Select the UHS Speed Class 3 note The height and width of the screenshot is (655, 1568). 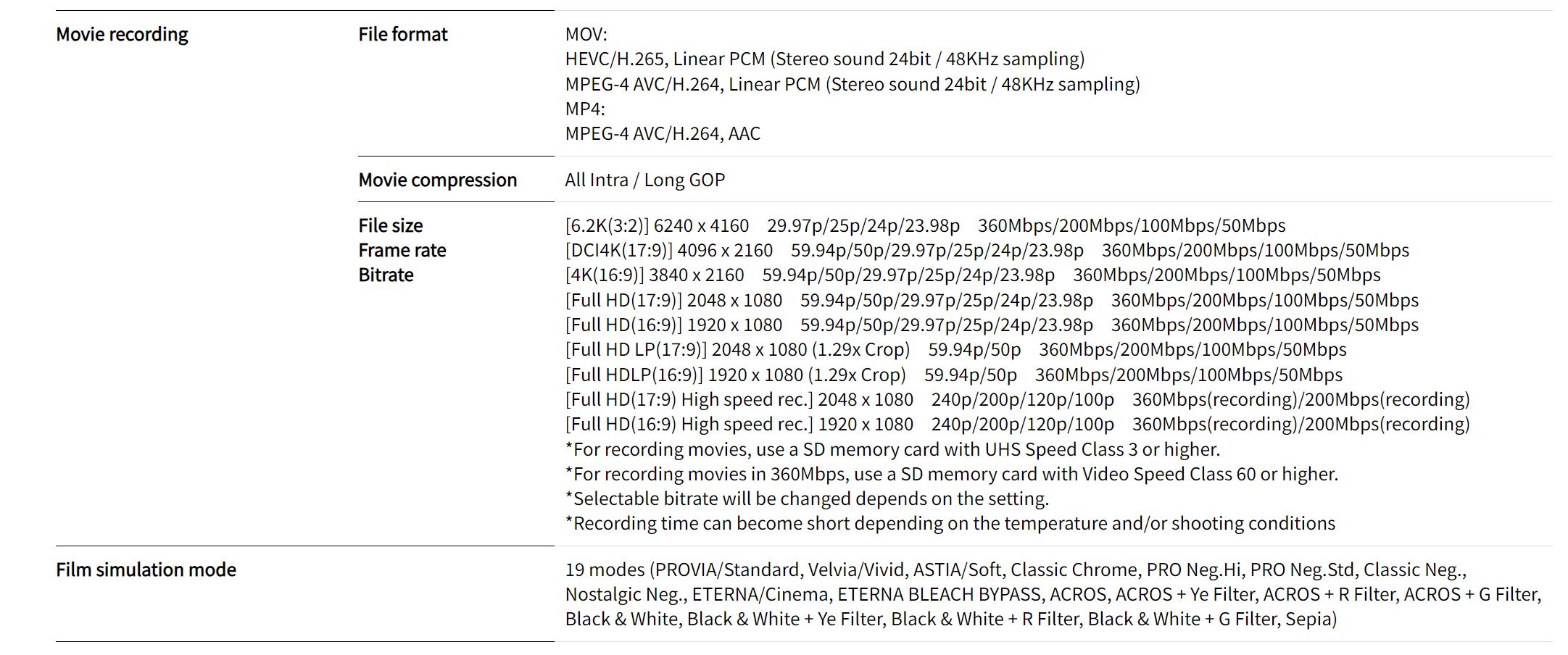click(x=892, y=449)
